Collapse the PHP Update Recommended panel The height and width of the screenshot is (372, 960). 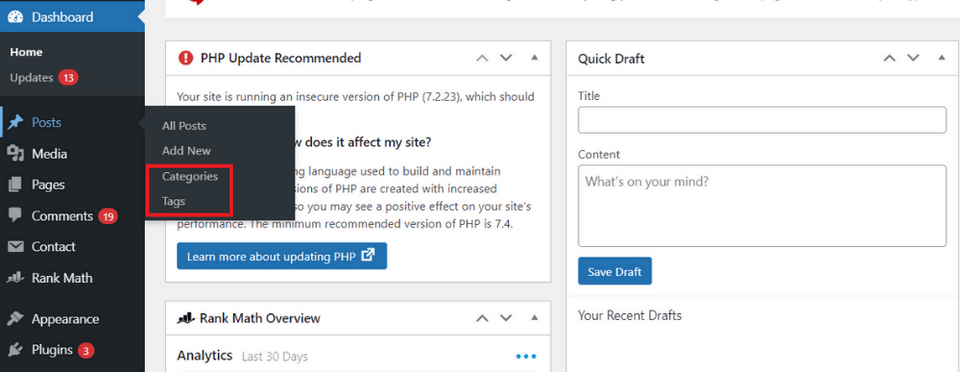[x=534, y=58]
